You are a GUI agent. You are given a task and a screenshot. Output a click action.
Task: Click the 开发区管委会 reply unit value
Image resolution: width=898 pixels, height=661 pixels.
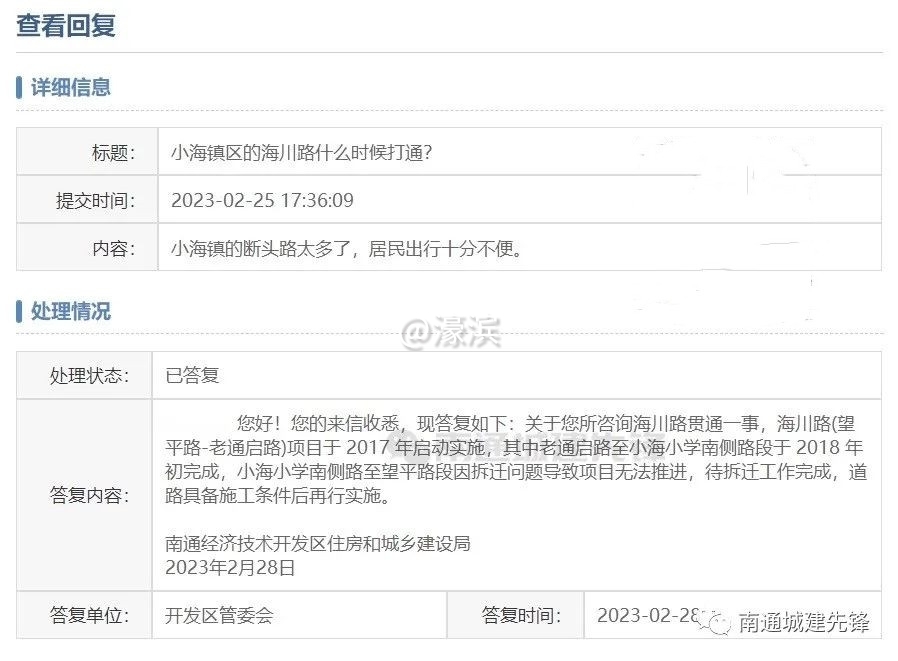(219, 615)
